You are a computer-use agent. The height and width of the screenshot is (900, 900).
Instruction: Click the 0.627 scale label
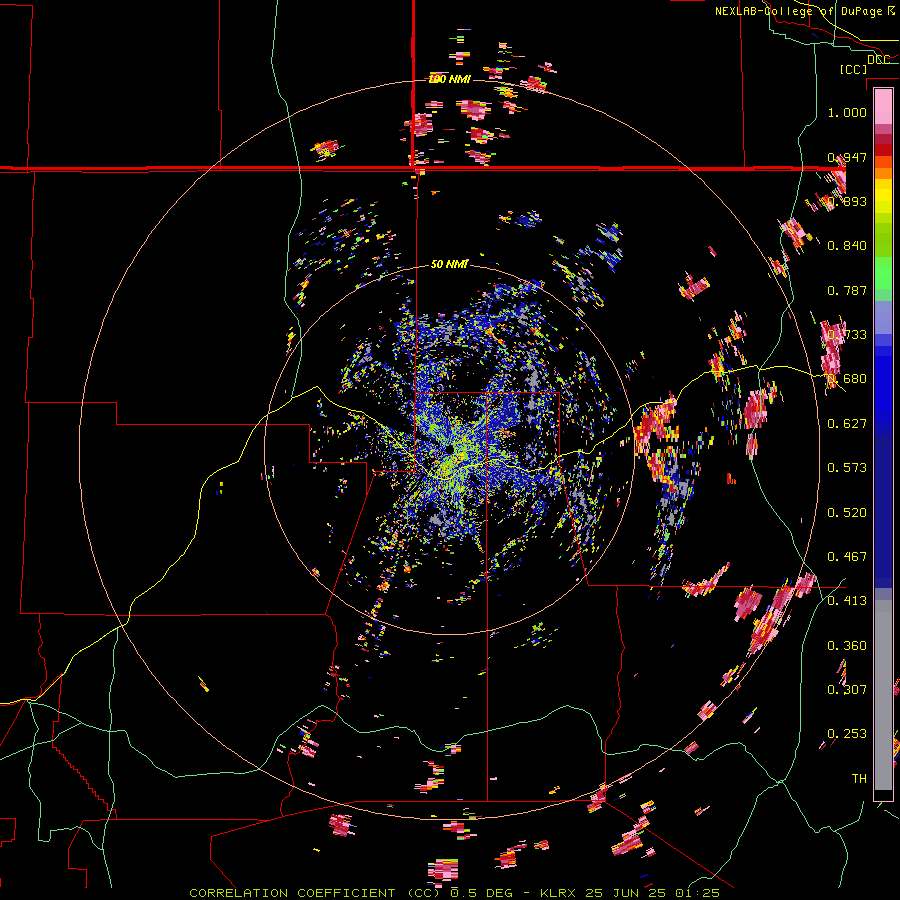(847, 424)
